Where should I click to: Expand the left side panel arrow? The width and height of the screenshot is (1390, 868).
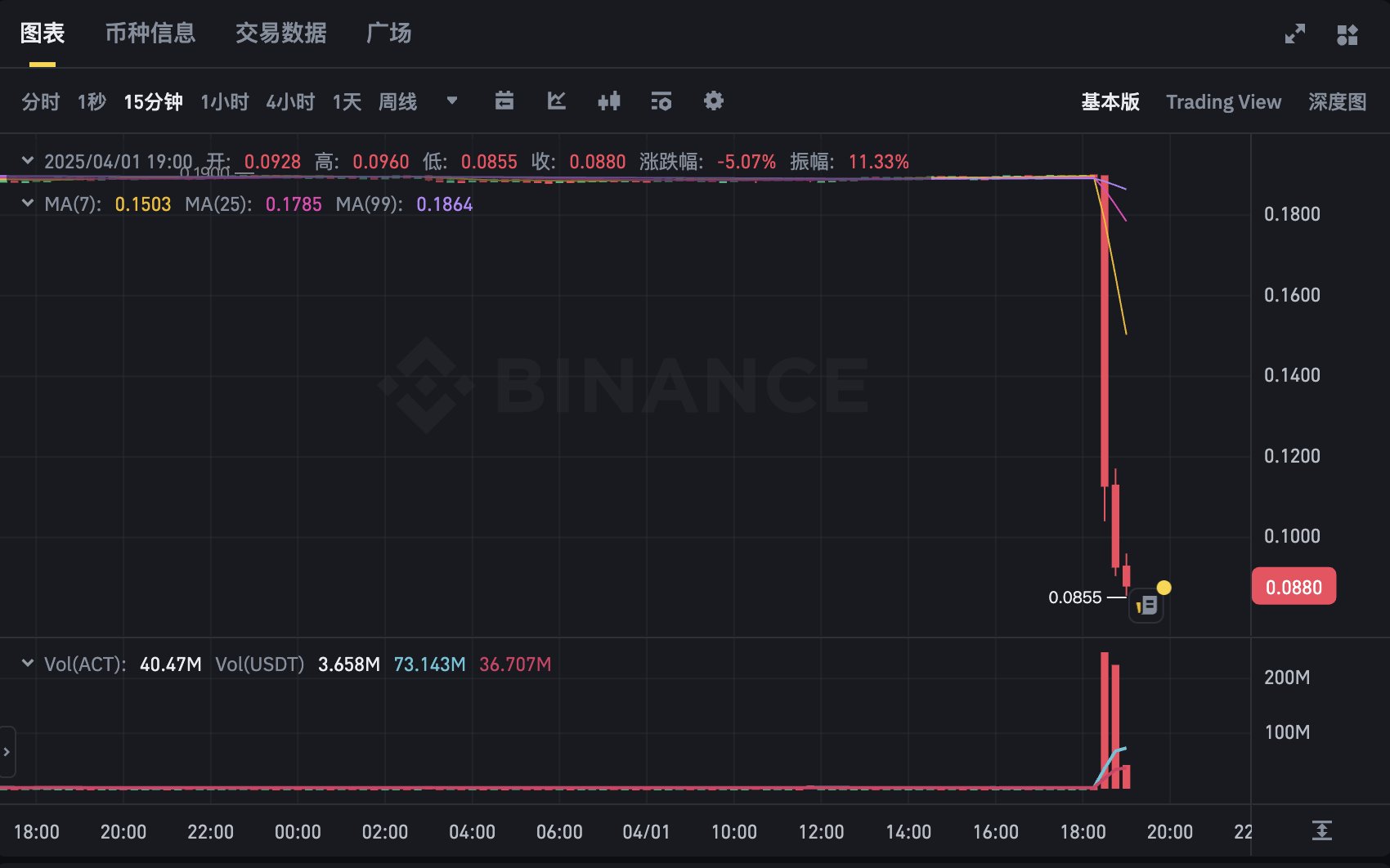7,751
